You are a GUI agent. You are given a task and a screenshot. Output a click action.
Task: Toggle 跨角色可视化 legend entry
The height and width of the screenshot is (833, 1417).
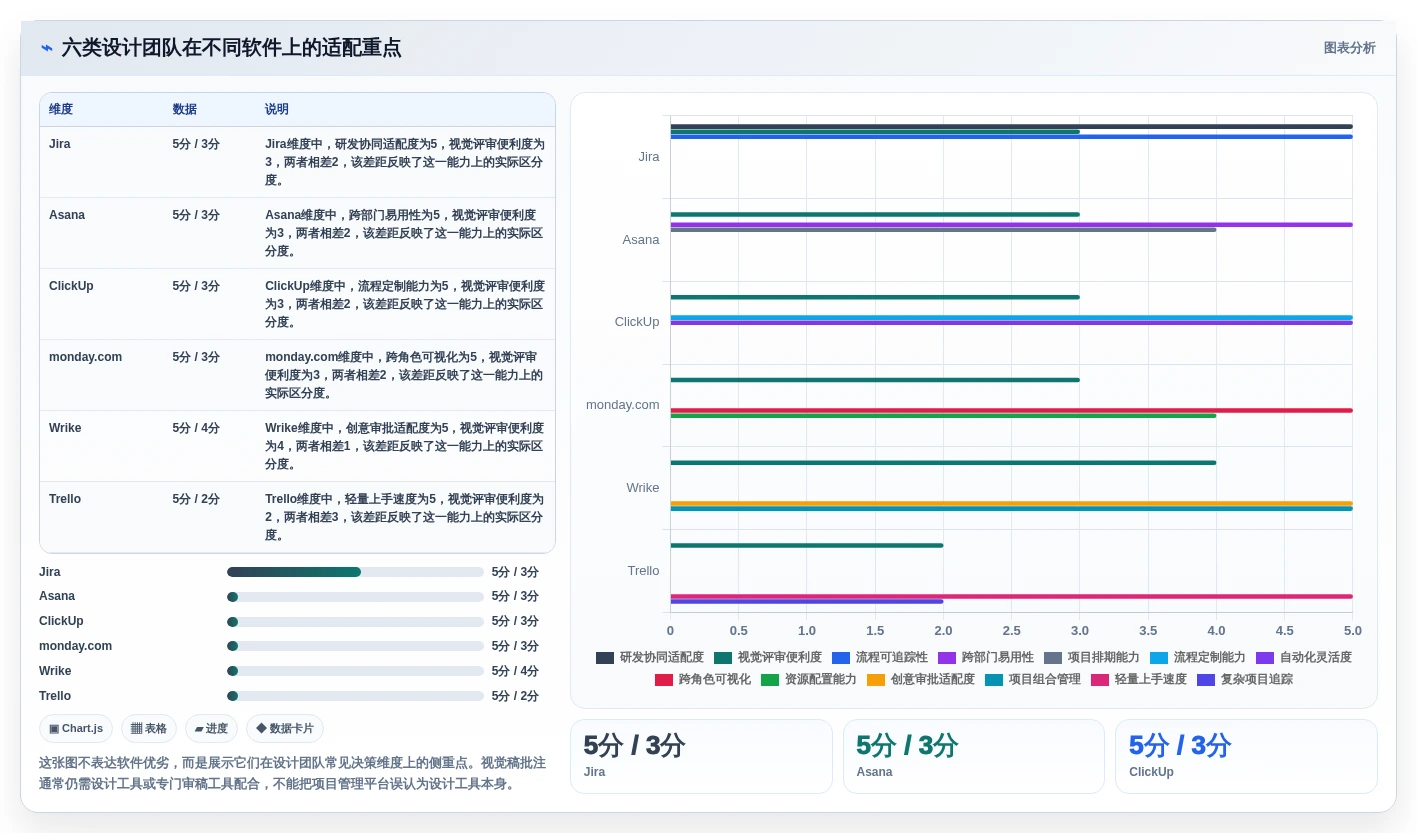703,679
